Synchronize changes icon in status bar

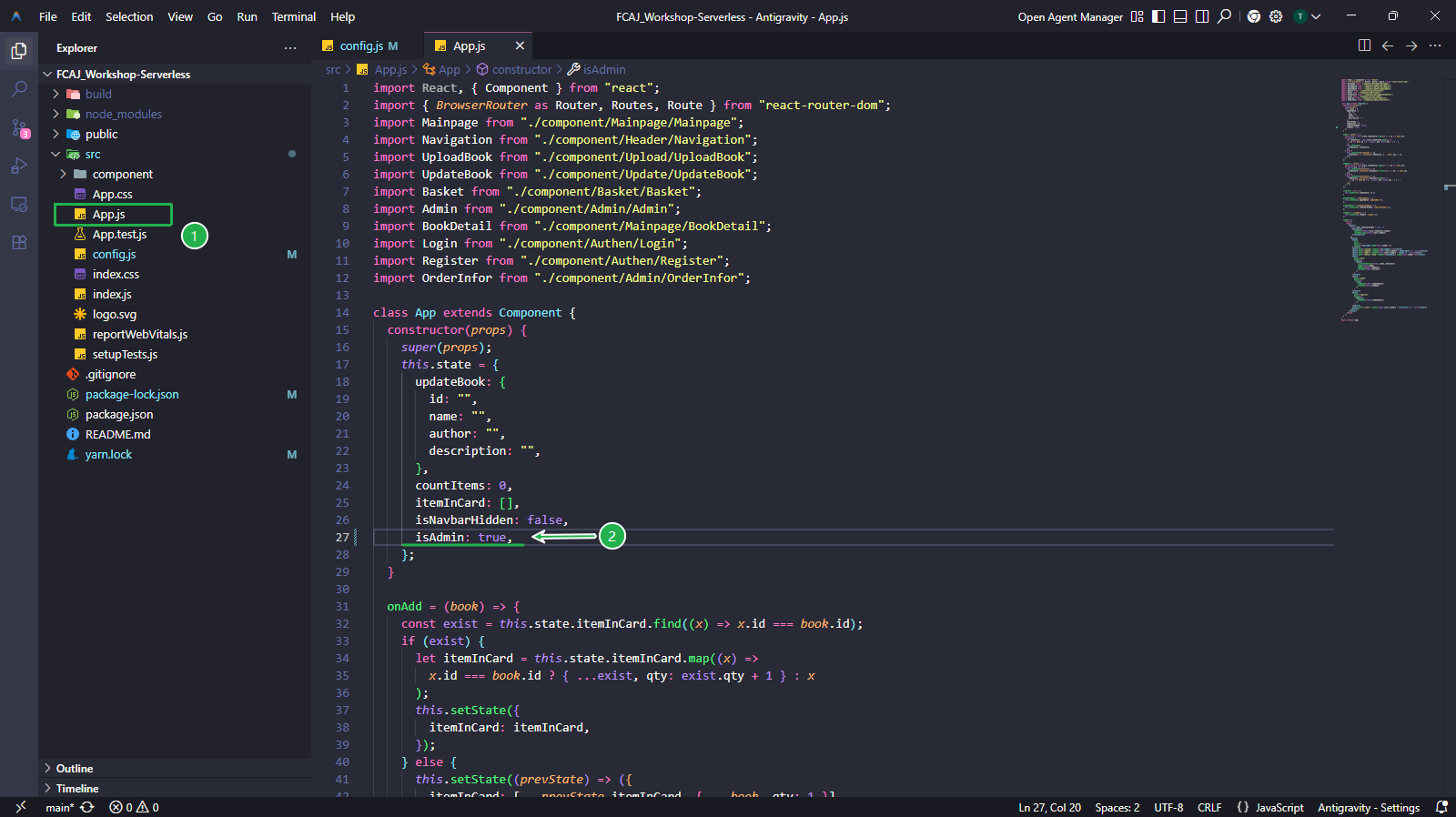87,807
